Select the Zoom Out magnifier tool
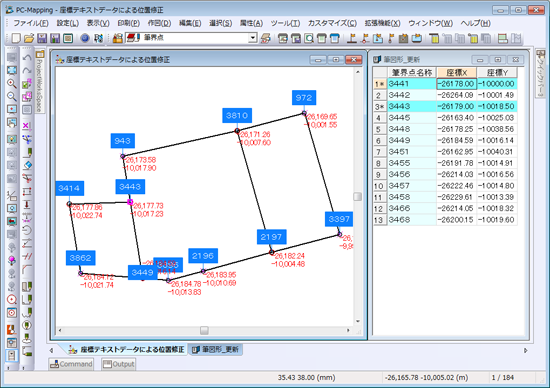550x388 pixels. tap(12, 96)
